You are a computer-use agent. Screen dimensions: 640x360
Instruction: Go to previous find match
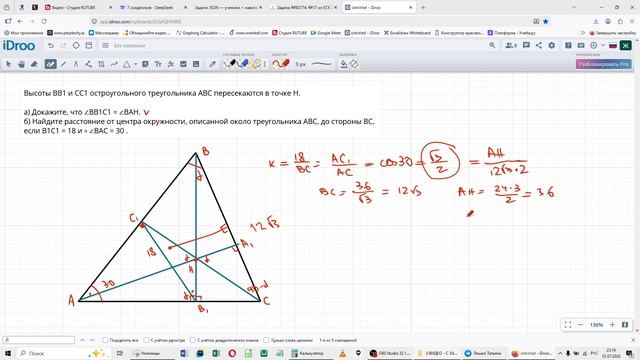82,340
